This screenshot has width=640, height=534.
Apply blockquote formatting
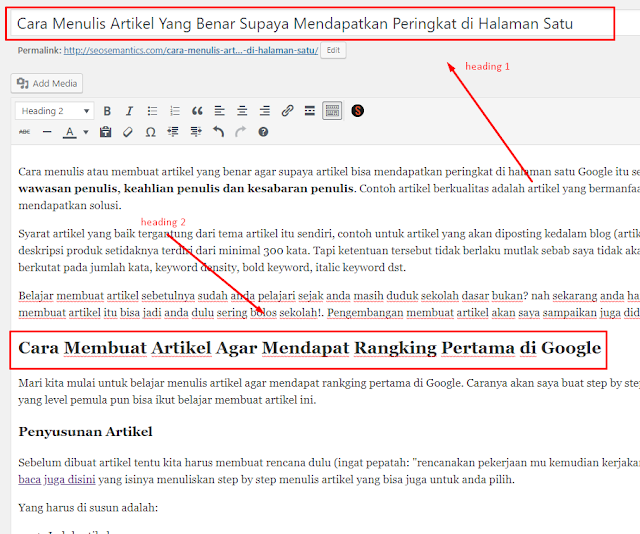(197, 111)
